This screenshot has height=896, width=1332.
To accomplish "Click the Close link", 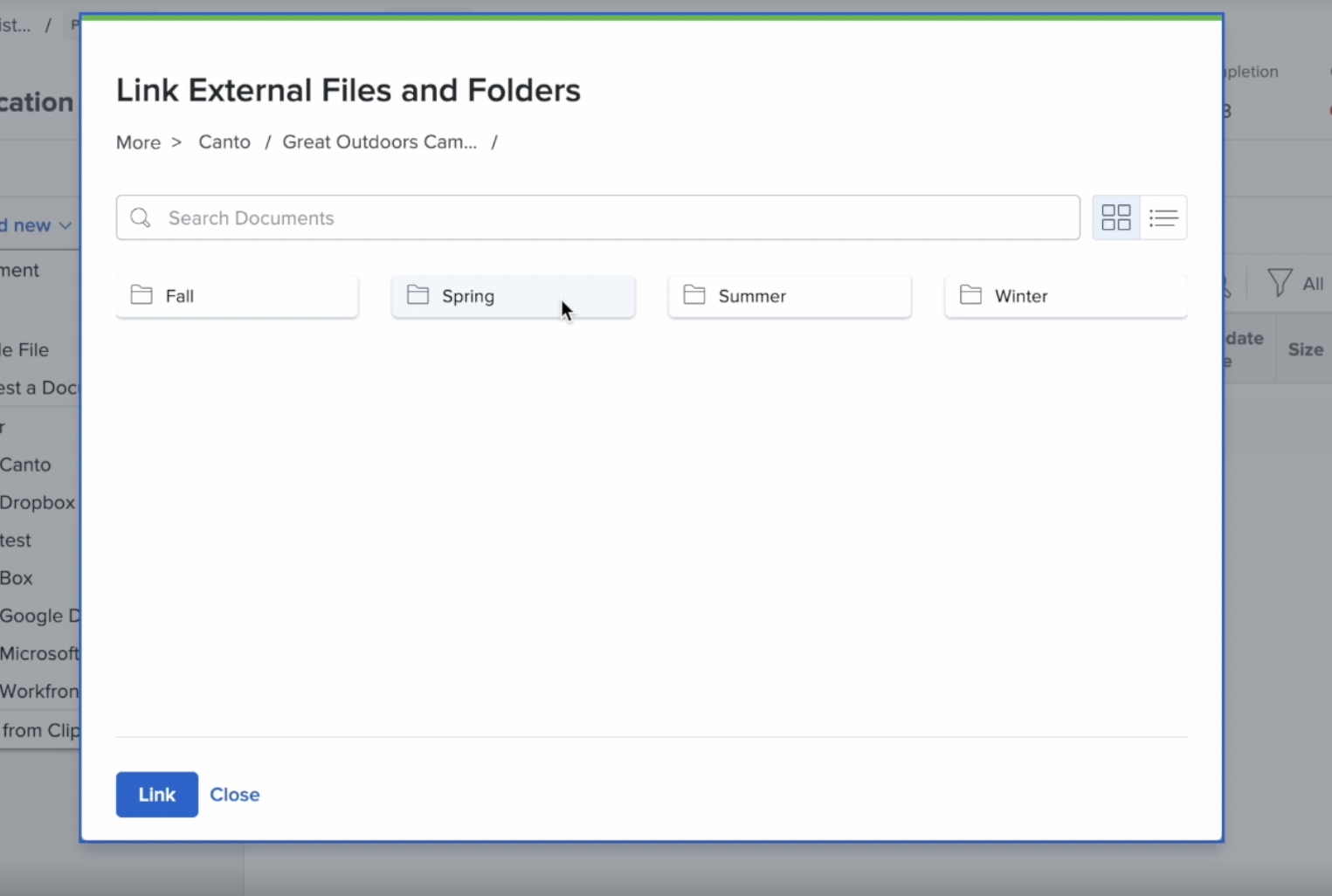I will 234,794.
